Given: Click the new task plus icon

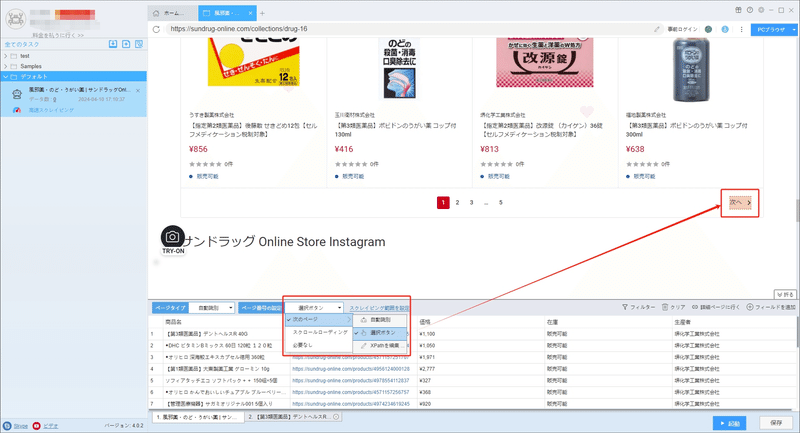Looking at the screenshot, I should 126,44.
